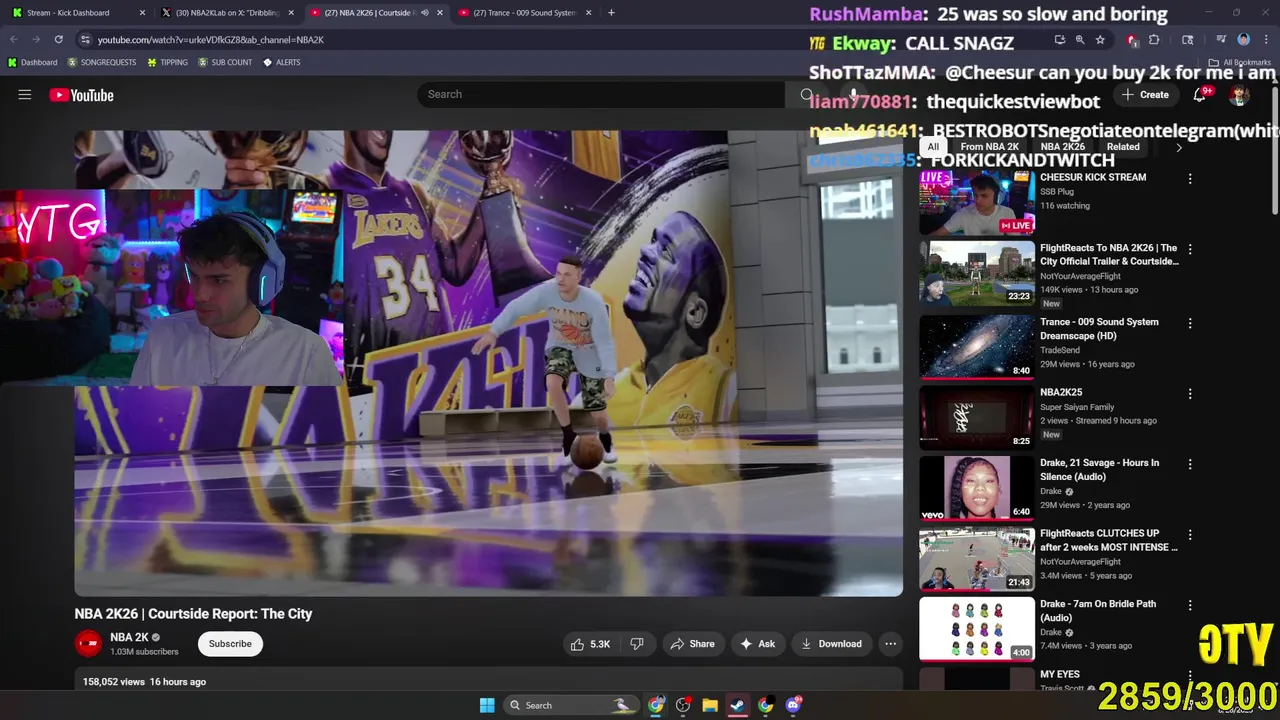This screenshot has height=720, width=1280.
Task: Open the ALERTS bookmark
Action: click(x=281, y=62)
